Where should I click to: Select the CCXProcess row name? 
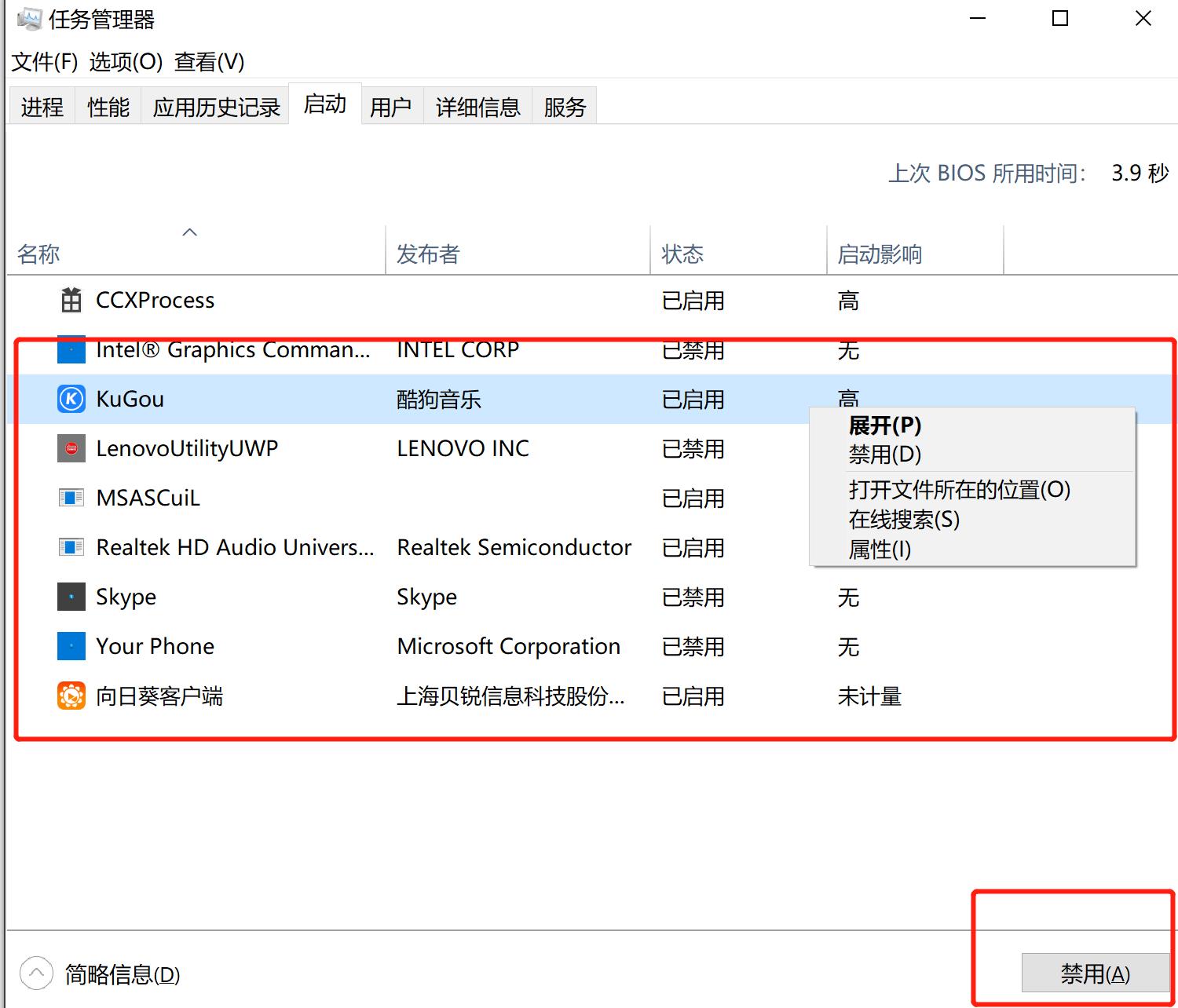coord(155,300)
